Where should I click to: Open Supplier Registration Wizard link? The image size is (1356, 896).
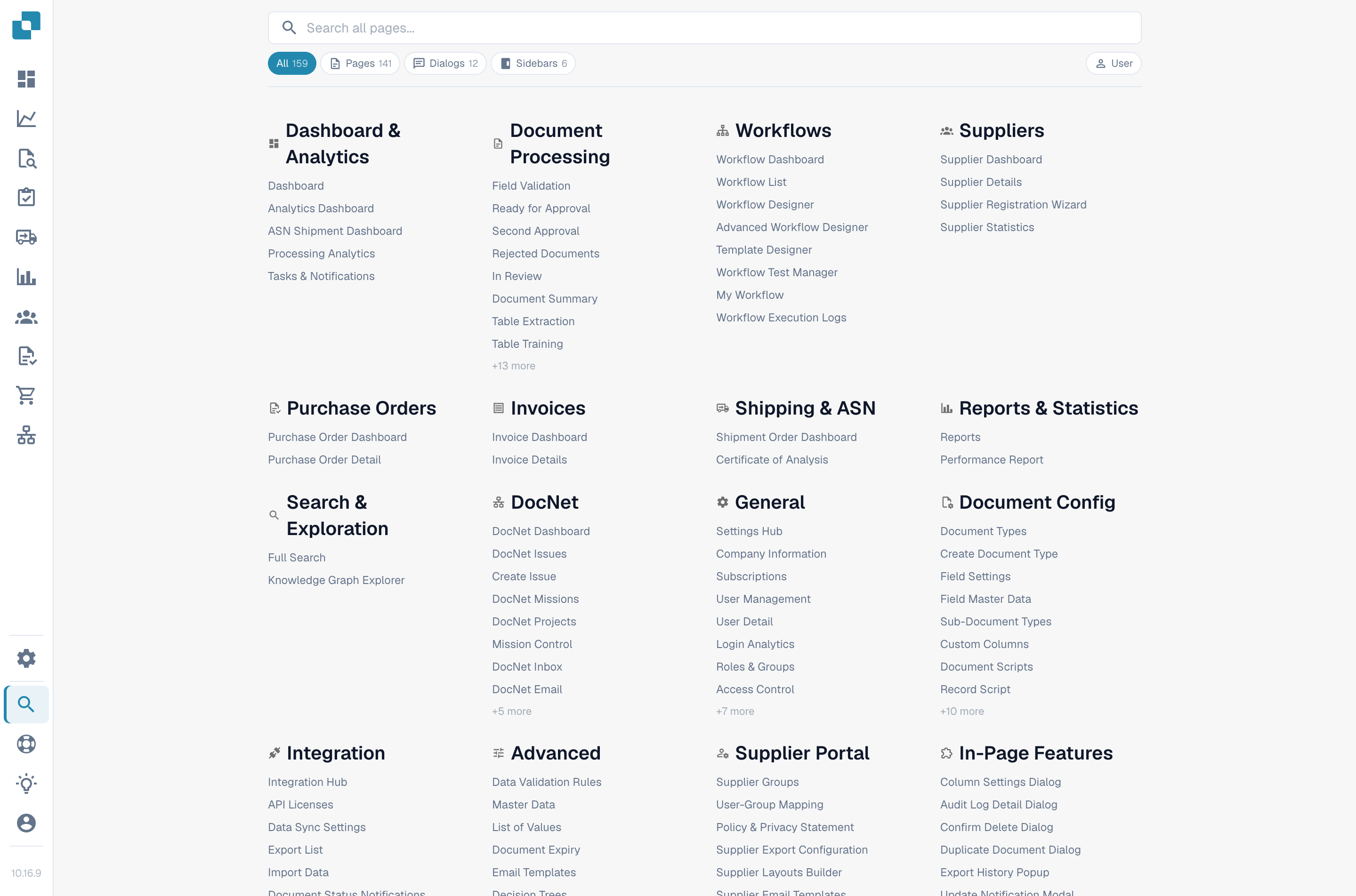1013,205
